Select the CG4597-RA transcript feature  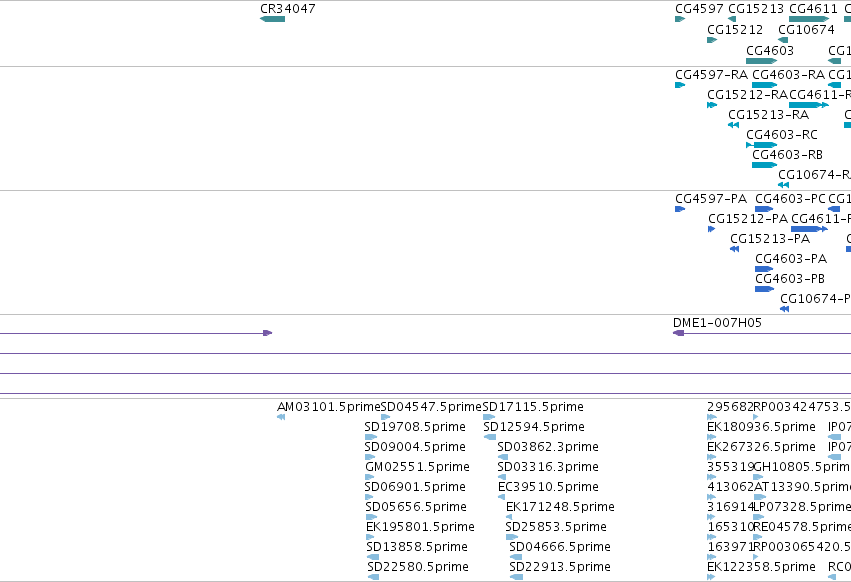coord(680,85)
